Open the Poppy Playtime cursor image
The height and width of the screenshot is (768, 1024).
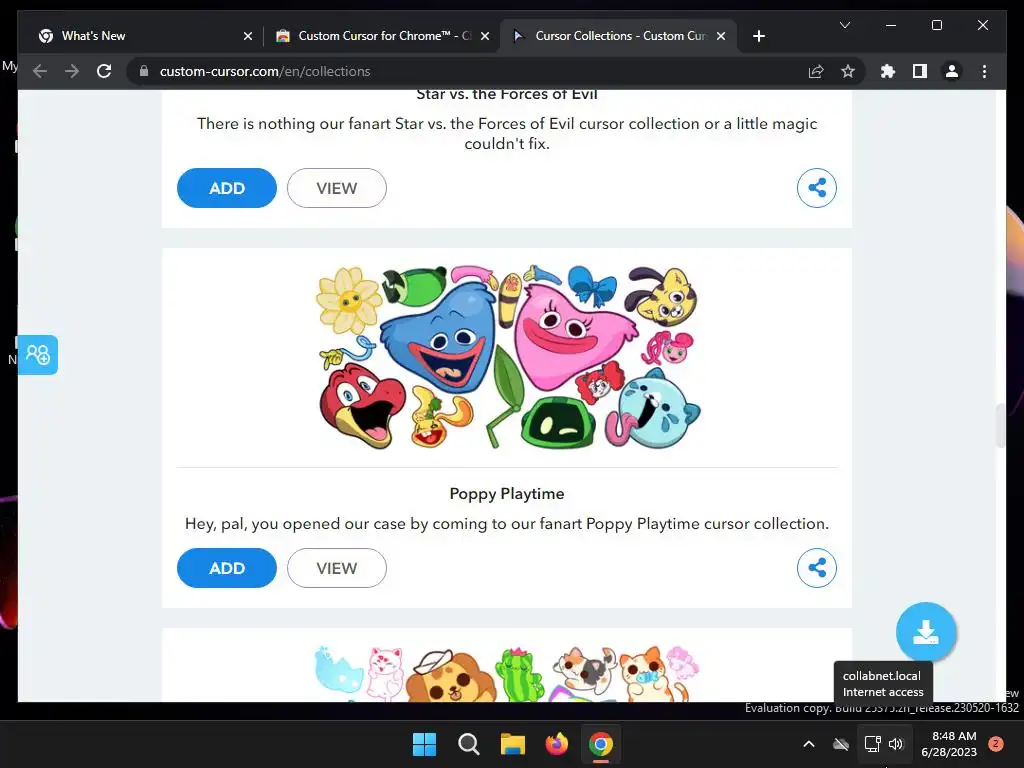pos(508,357)
